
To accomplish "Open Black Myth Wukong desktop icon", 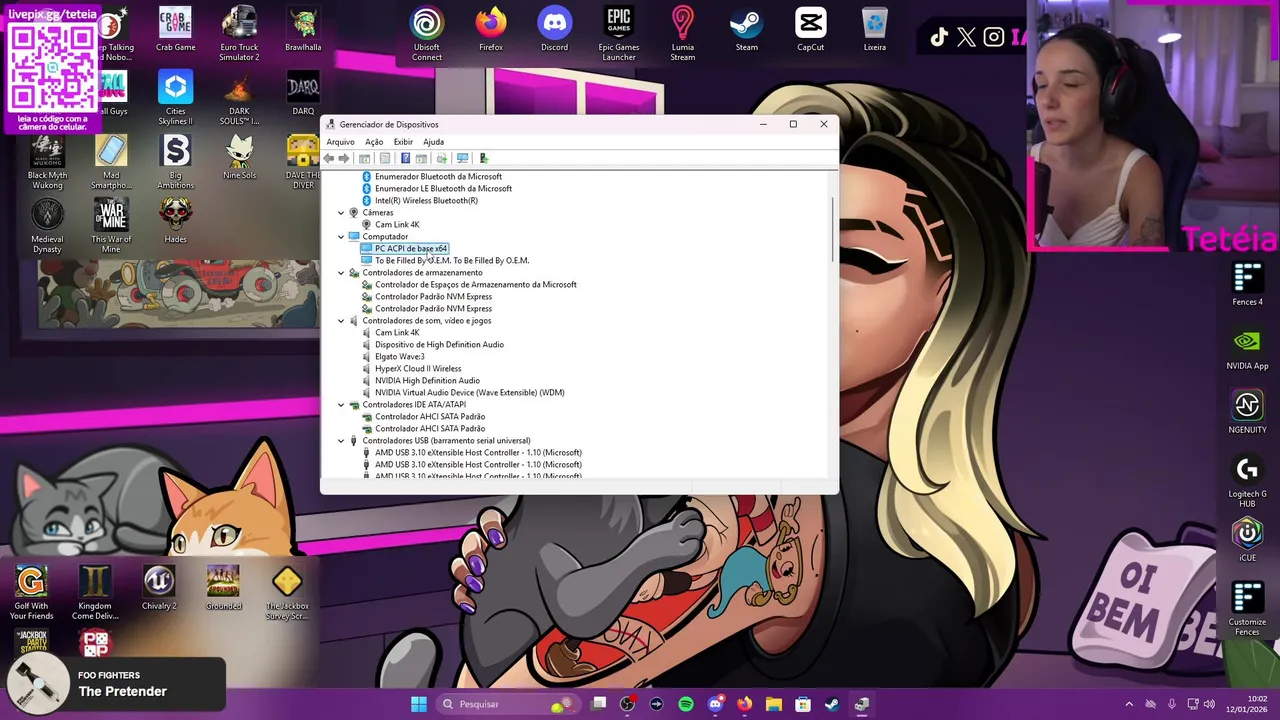I will pos(47,162).
